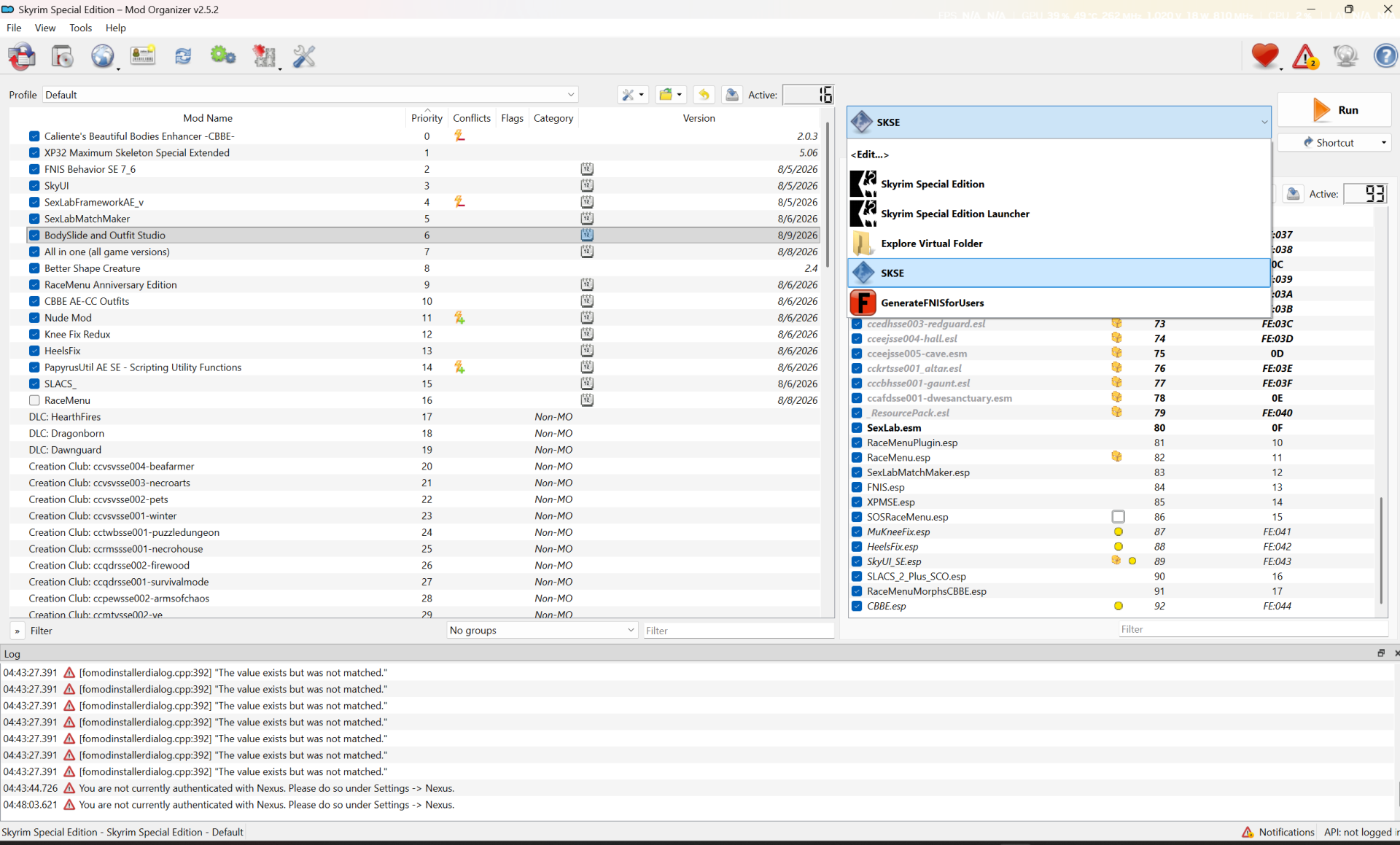Viewport: 1400px width, 845px height.
Task: Open the Executables gears icon
Action: pos(223,56)
